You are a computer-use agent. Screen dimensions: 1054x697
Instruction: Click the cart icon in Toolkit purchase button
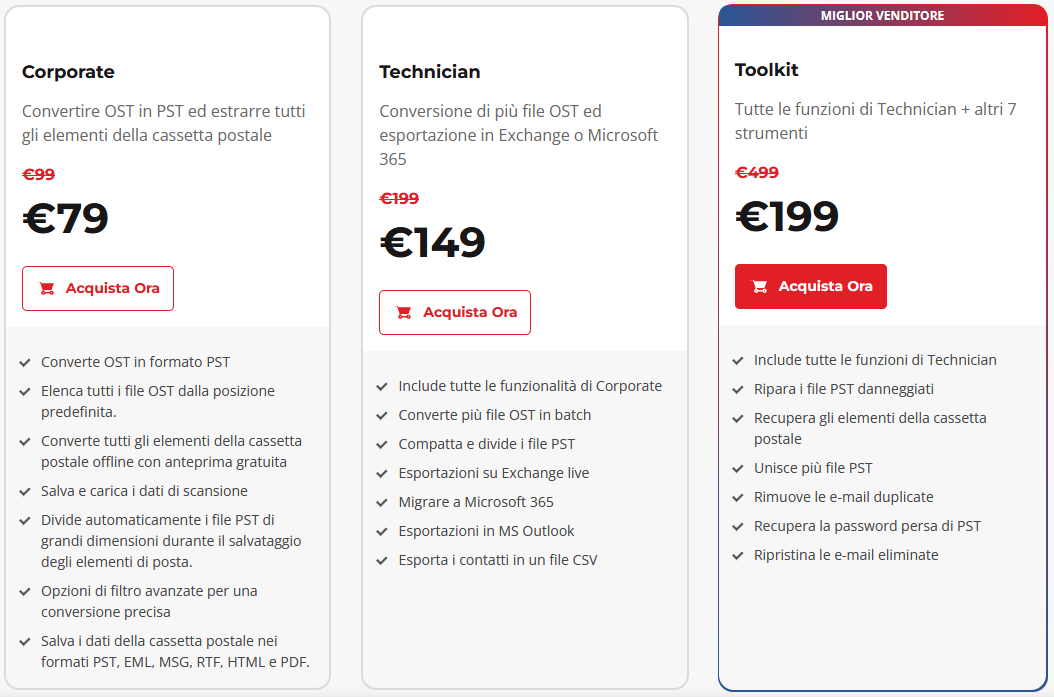tap(760, 287)
